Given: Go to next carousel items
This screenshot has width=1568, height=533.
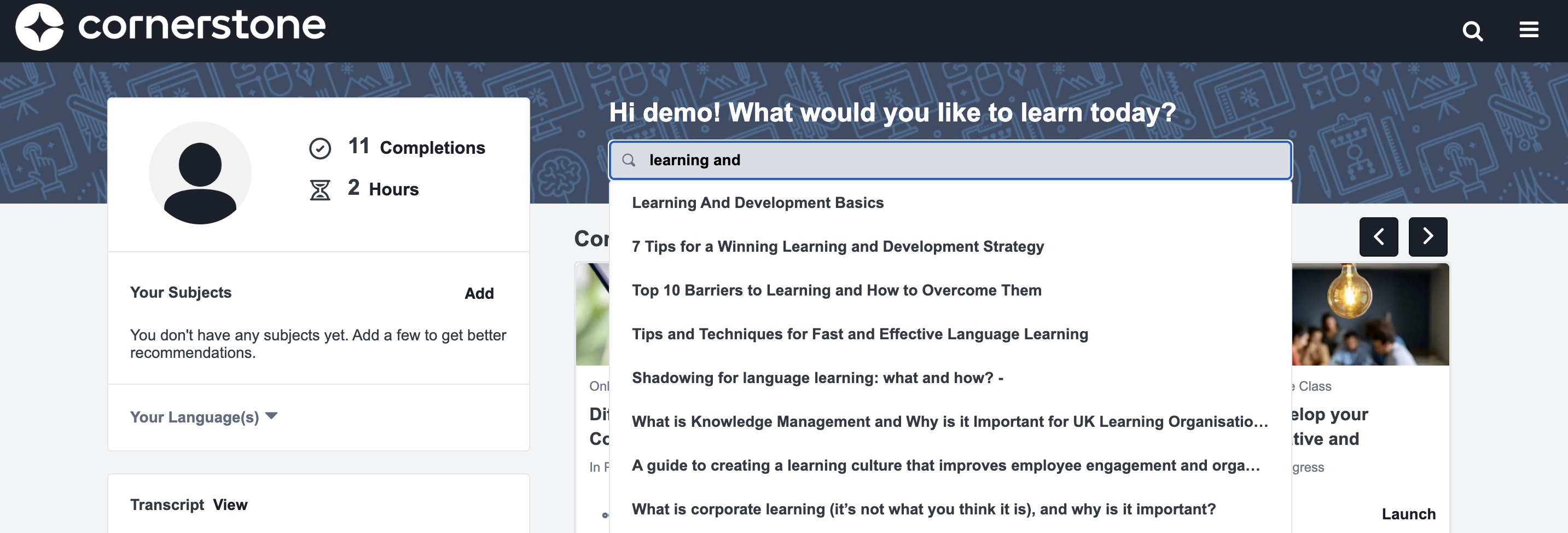Looking at the screenshot, I should click(1427, 236).
